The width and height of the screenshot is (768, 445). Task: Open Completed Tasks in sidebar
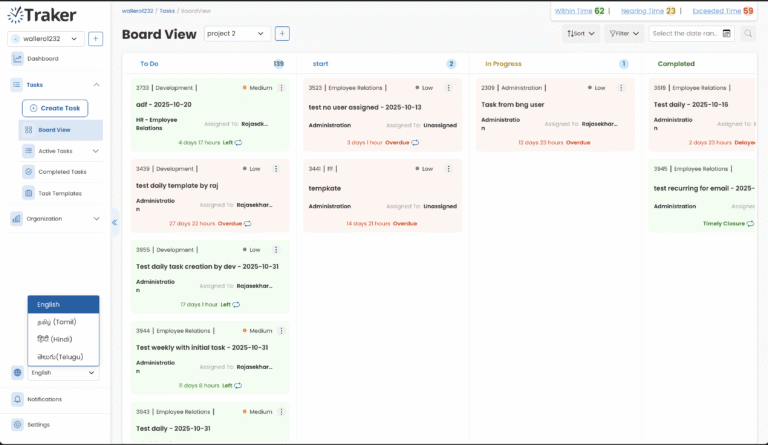(62, 172)
